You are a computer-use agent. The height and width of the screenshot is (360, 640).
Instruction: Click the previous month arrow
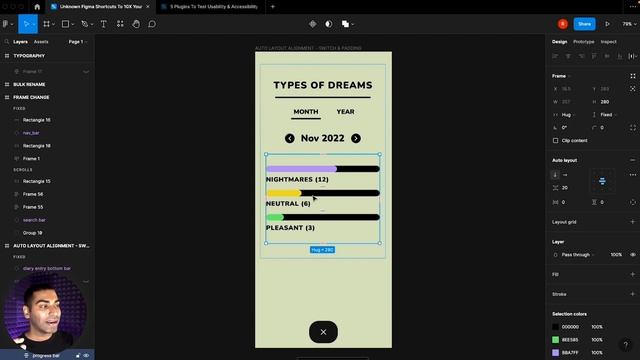coord(290,138)
